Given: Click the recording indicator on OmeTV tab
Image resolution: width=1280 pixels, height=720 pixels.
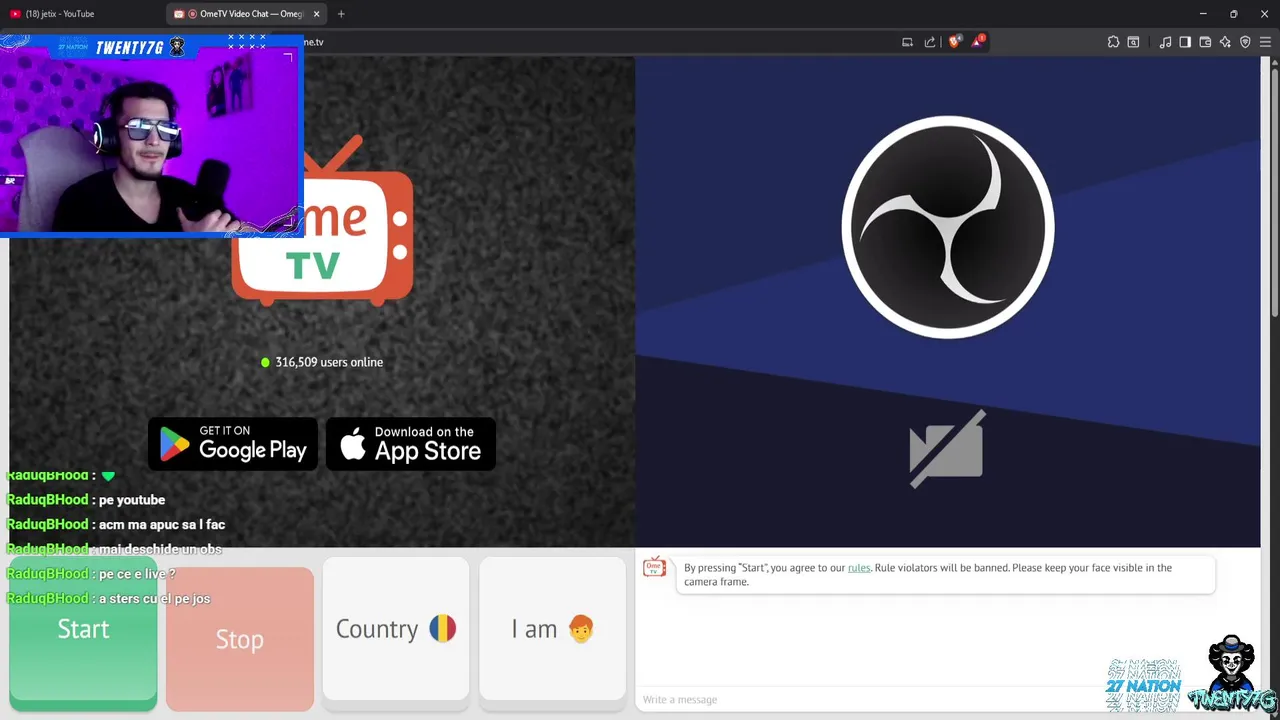Looking at the screenshot, I should pyautogui.click(x=192, y=14).
